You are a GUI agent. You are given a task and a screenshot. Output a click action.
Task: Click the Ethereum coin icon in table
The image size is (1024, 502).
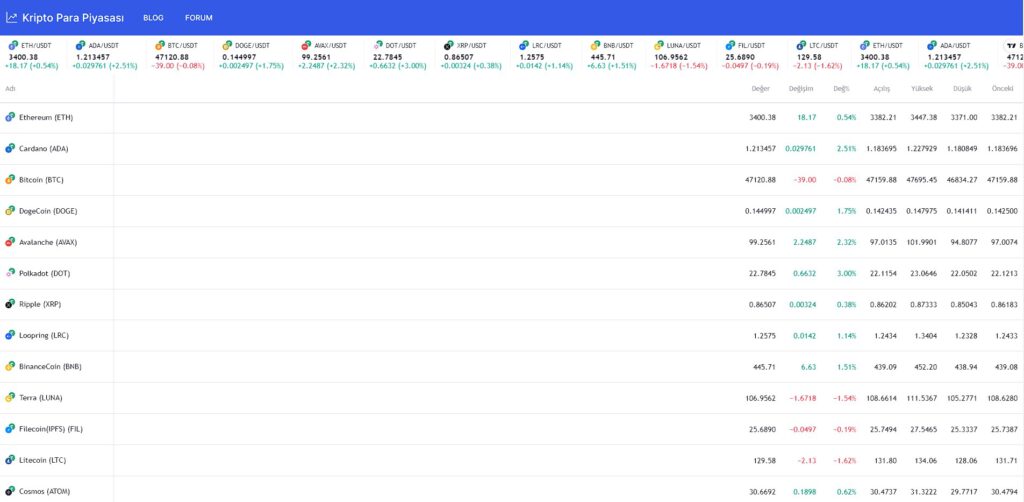[x=10, y=117]
